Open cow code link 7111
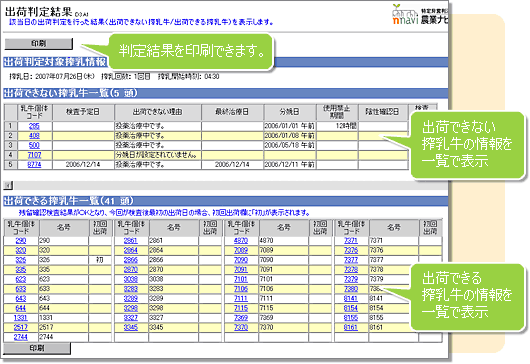Image resolution: width=530 pixels, height=364 pixels. (x=241, y=298)
